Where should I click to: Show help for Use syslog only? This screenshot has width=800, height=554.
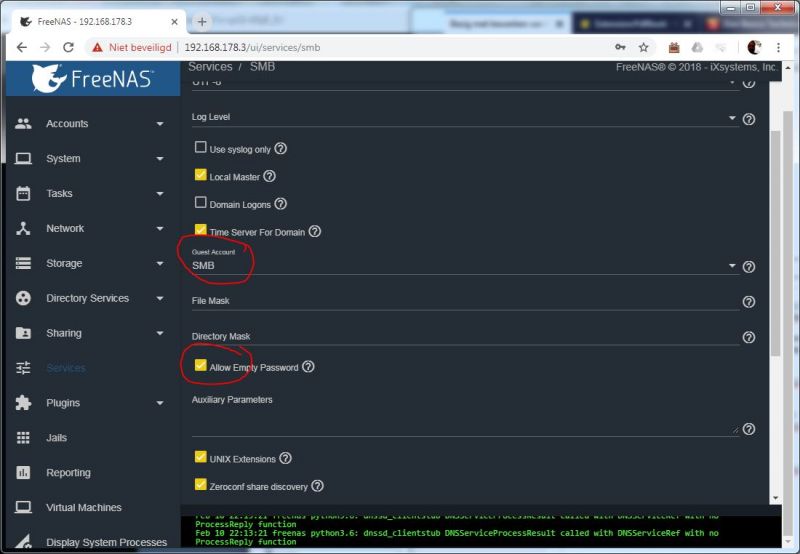(x=281, y=148)
